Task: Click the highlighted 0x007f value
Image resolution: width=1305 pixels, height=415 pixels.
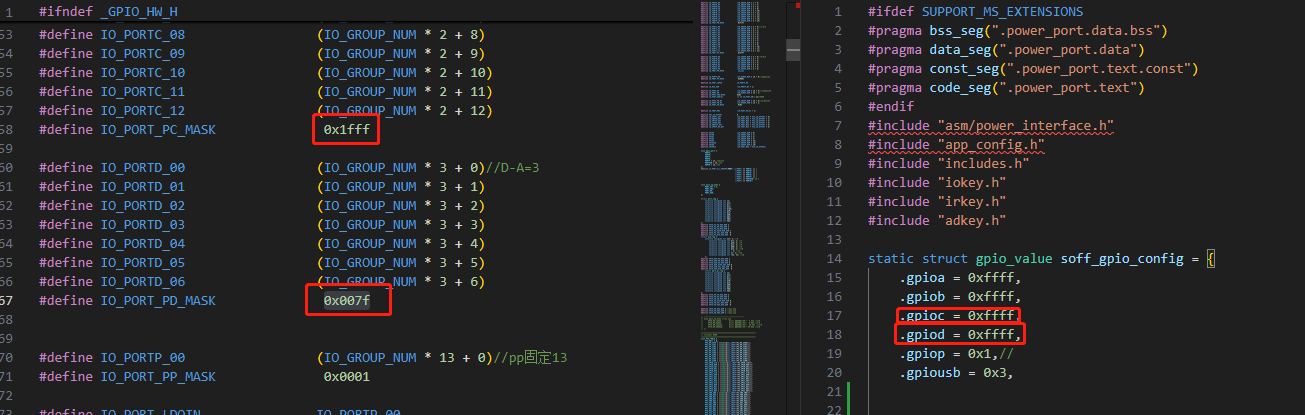Action: point(346,301)
